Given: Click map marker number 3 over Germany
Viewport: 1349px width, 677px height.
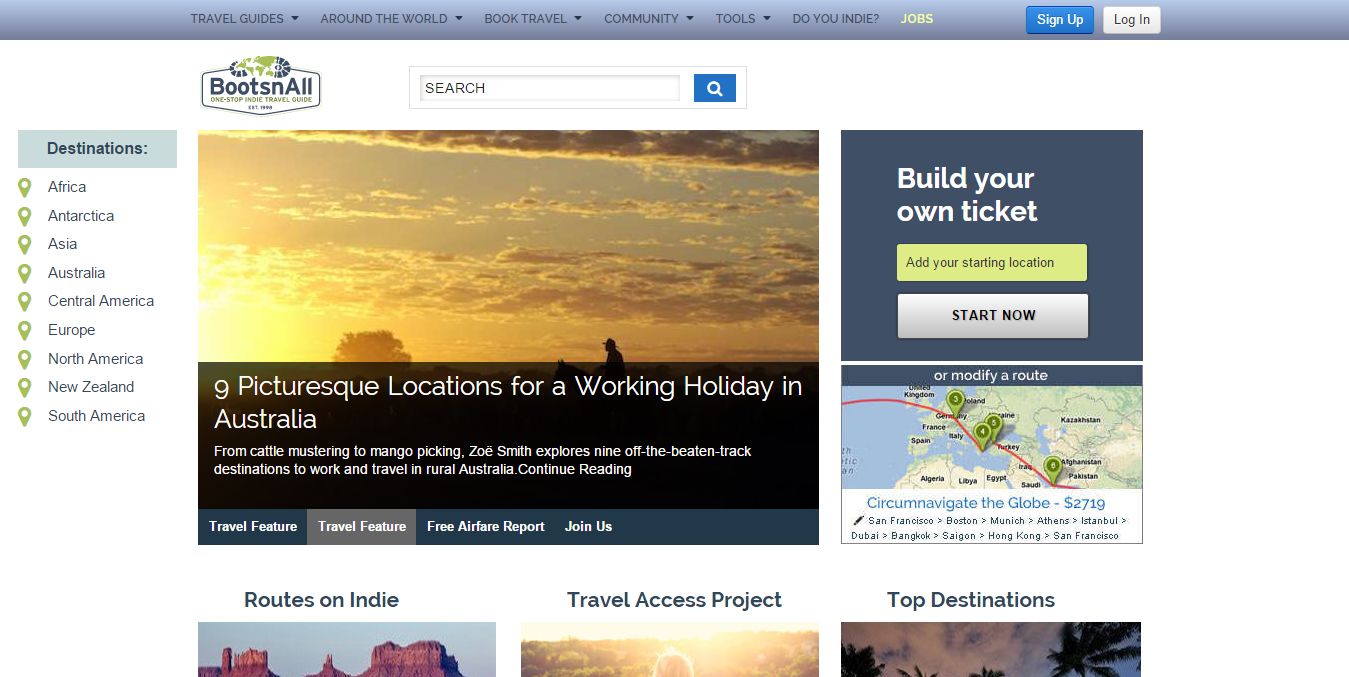Looking at the screenshot, I should click(x=955, y=402).
